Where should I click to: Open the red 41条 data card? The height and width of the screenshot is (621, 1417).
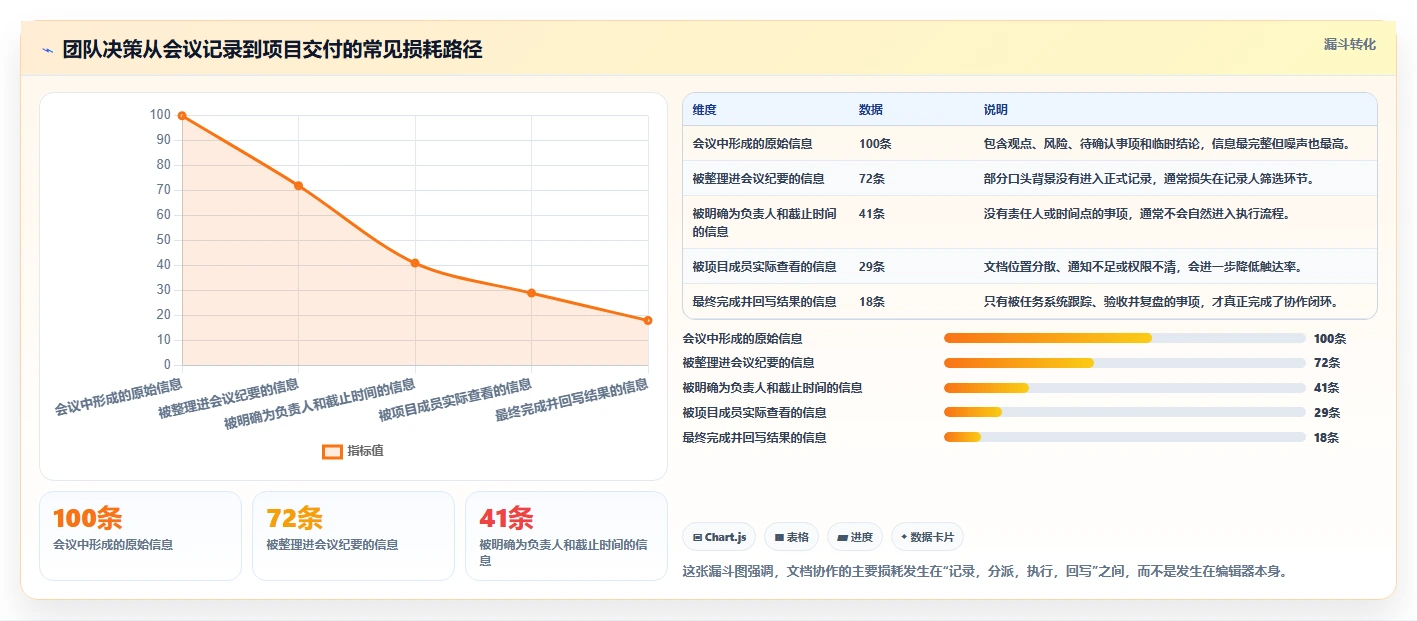pos(566,536)
